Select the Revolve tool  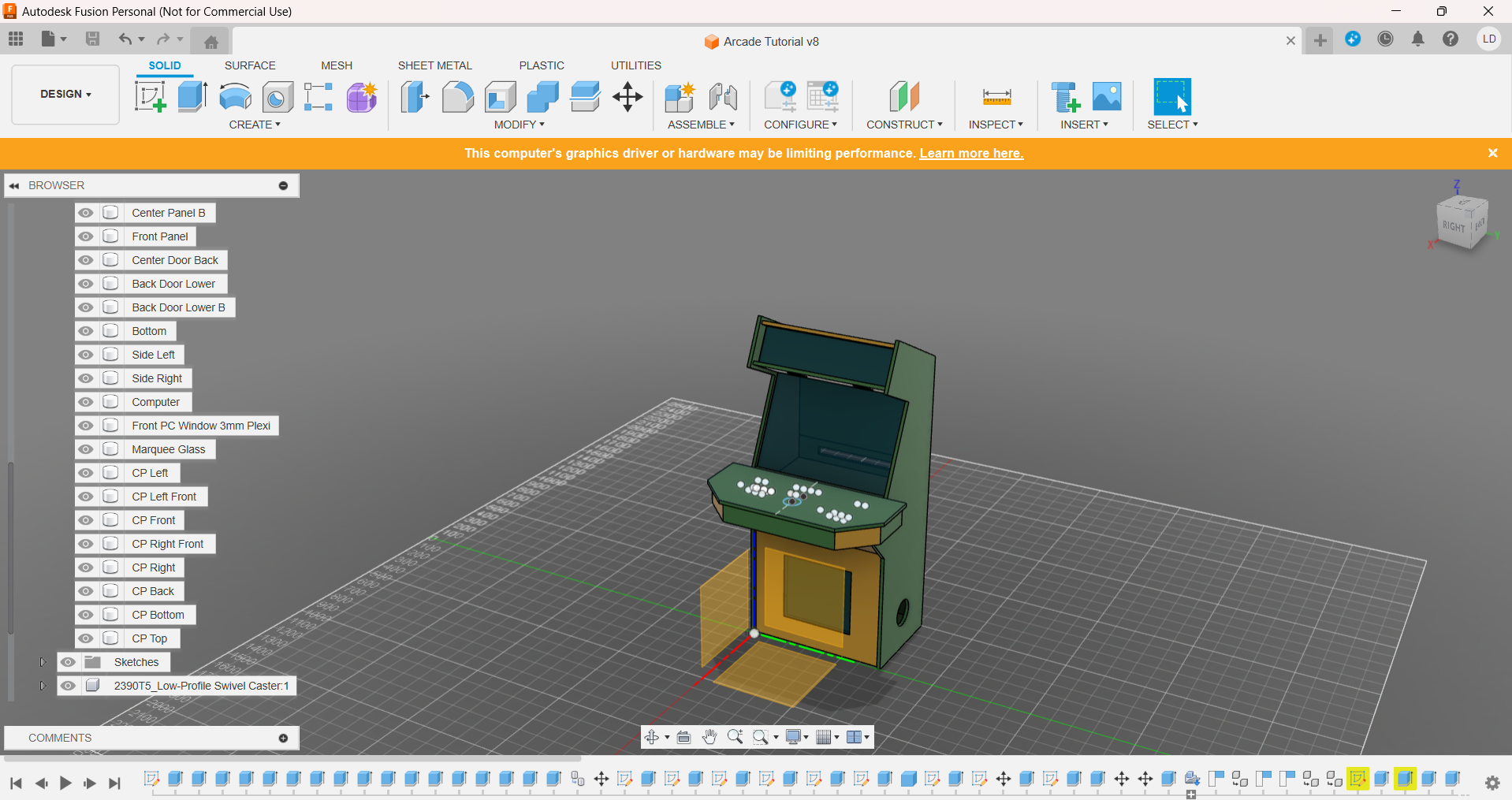[x=235, y=97]
